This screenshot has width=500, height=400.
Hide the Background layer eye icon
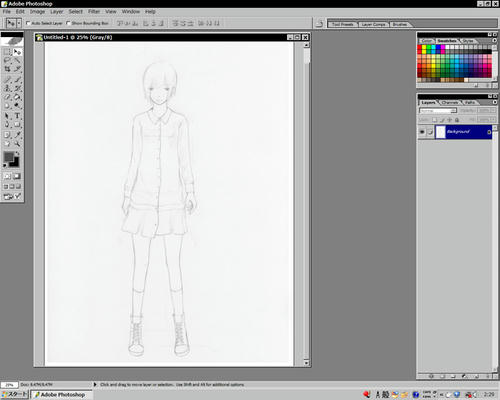pos(422,132)
